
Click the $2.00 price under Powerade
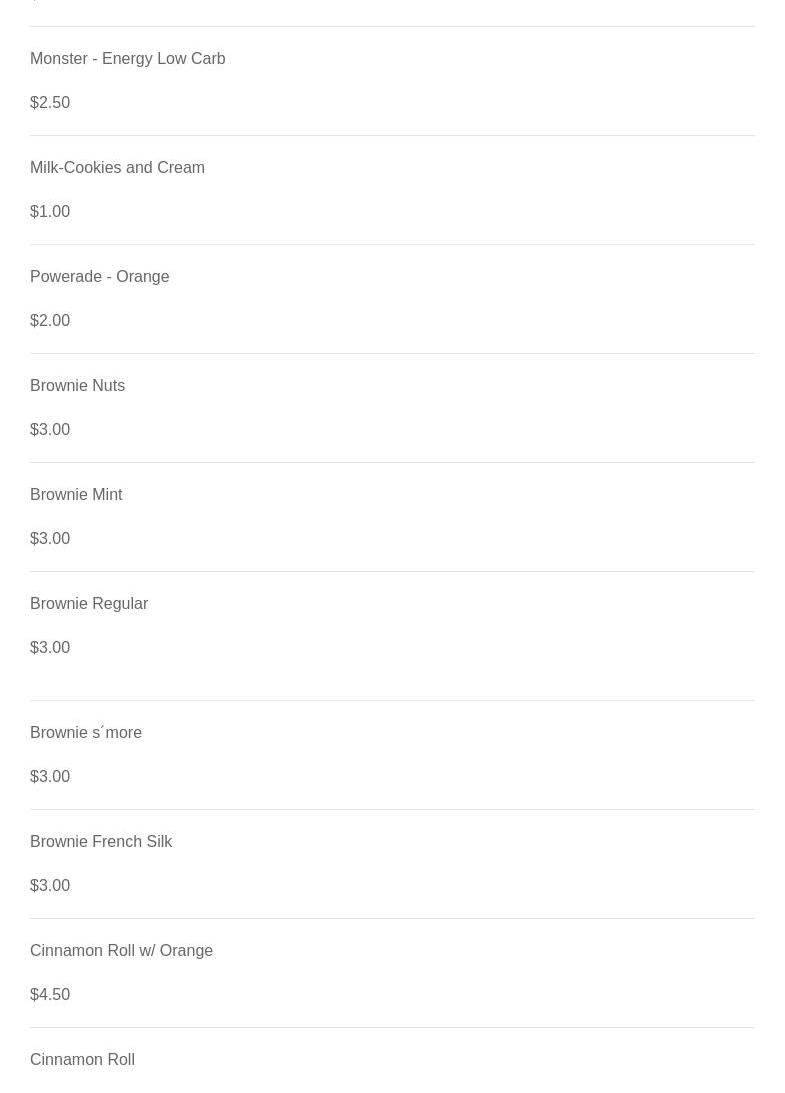point(50,321)
